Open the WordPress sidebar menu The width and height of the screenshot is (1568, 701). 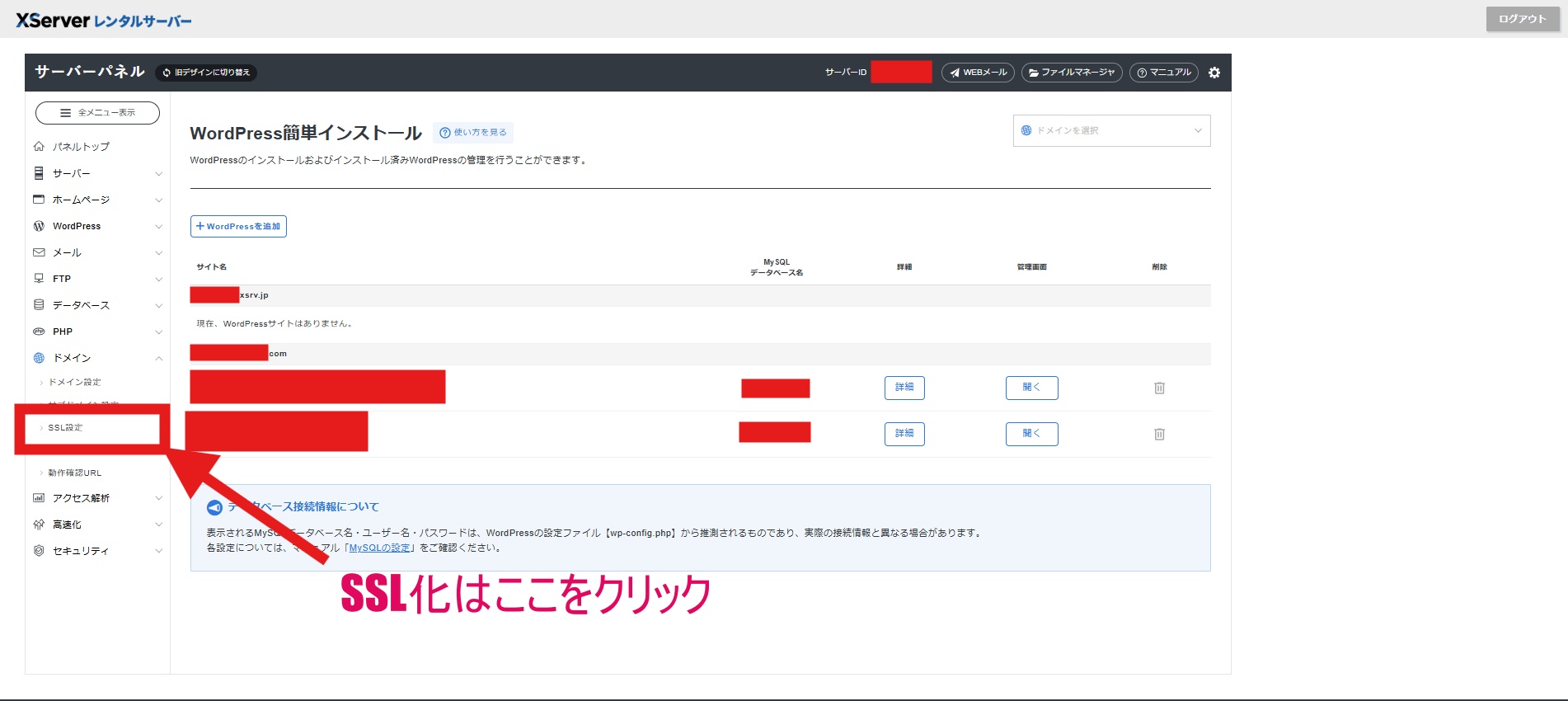77,226
